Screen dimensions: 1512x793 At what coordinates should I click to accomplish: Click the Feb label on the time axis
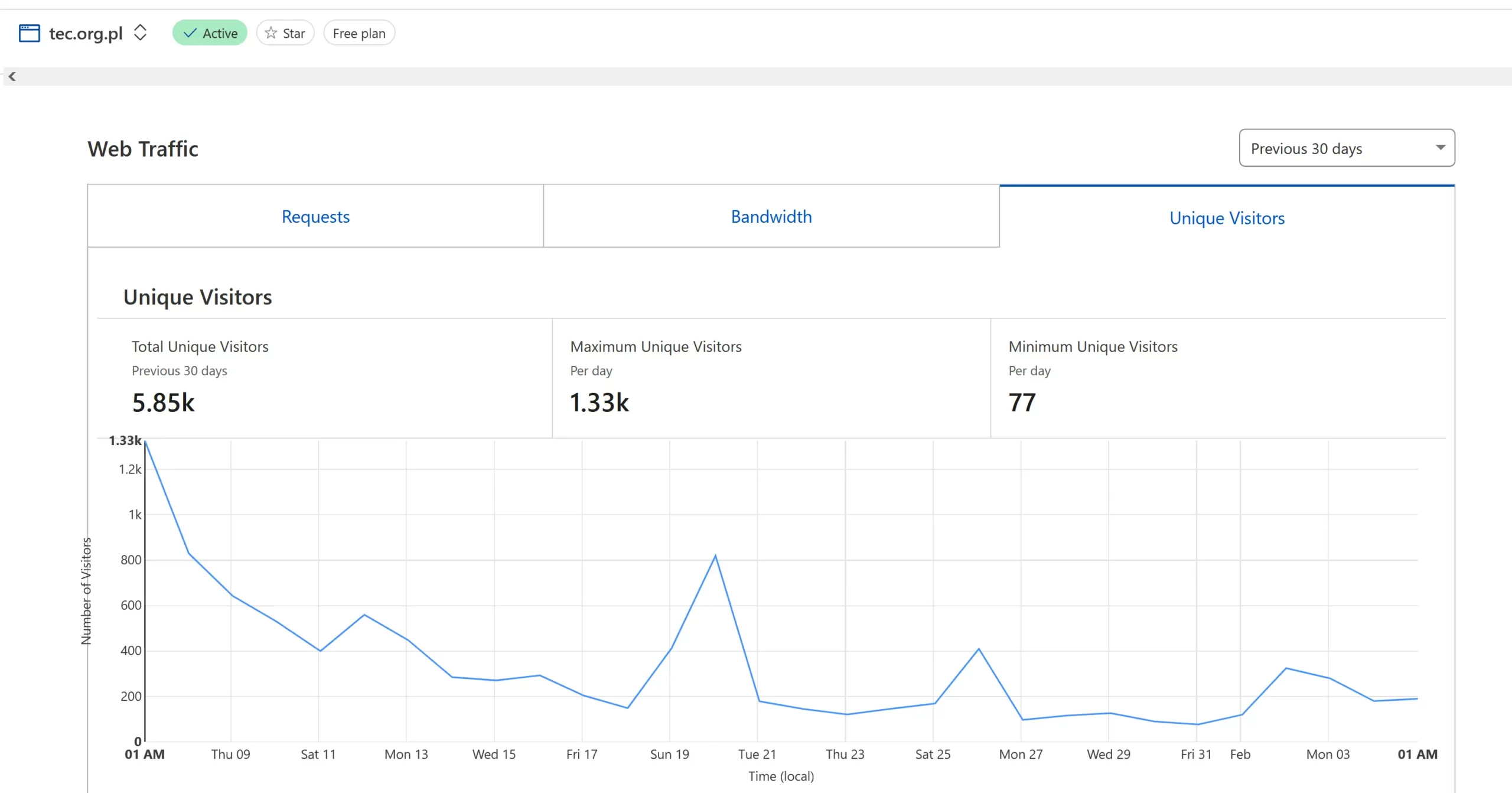[1240, 754]
